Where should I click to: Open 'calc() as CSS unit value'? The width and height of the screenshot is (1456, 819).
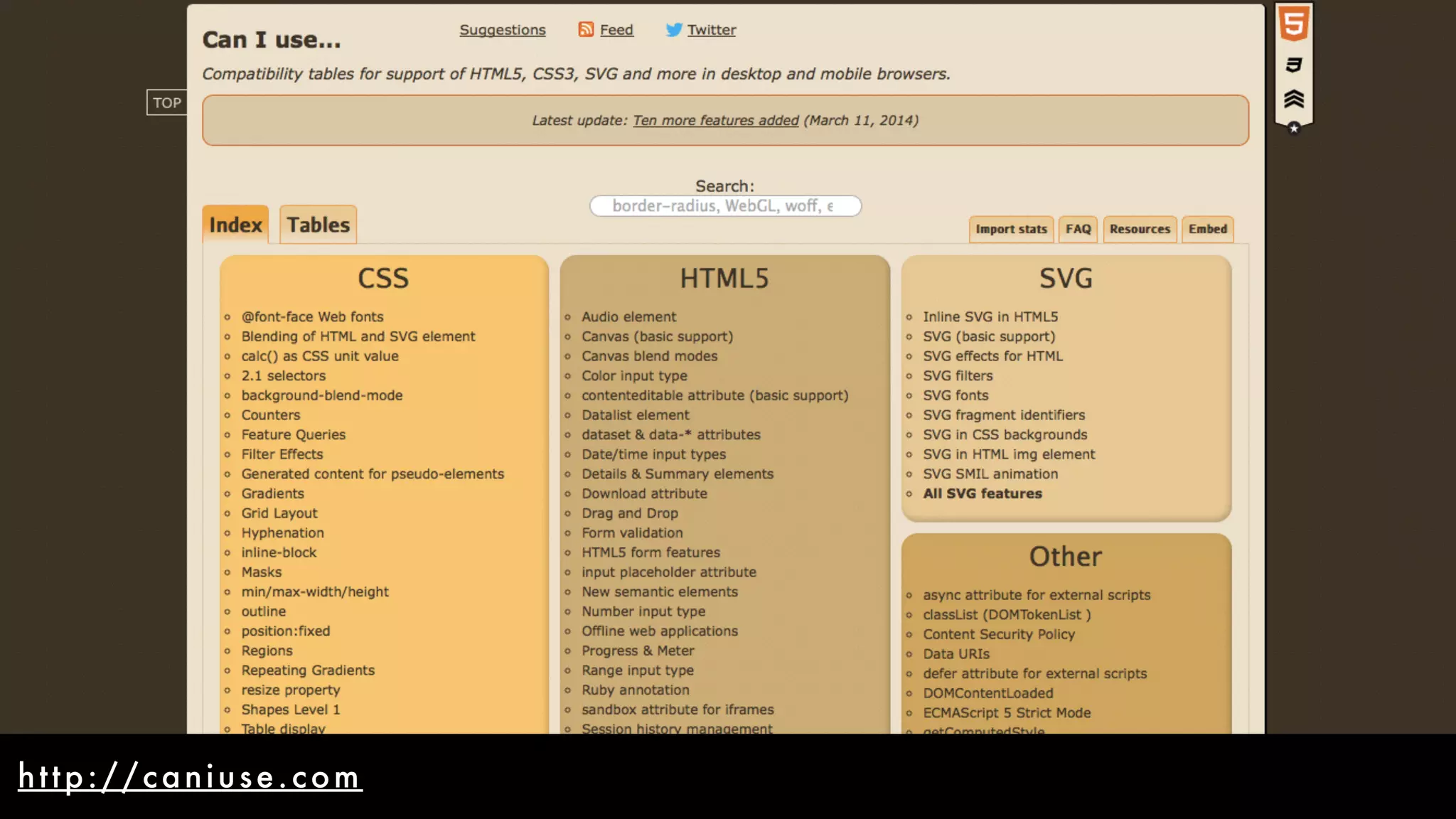pos(320,356)
